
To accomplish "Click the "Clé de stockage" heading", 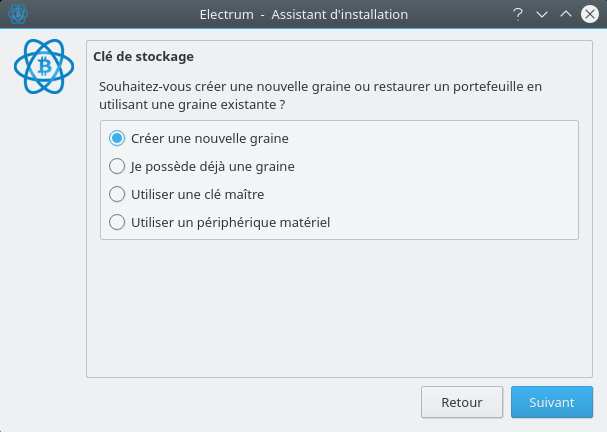I will click(x=143, y=57).
